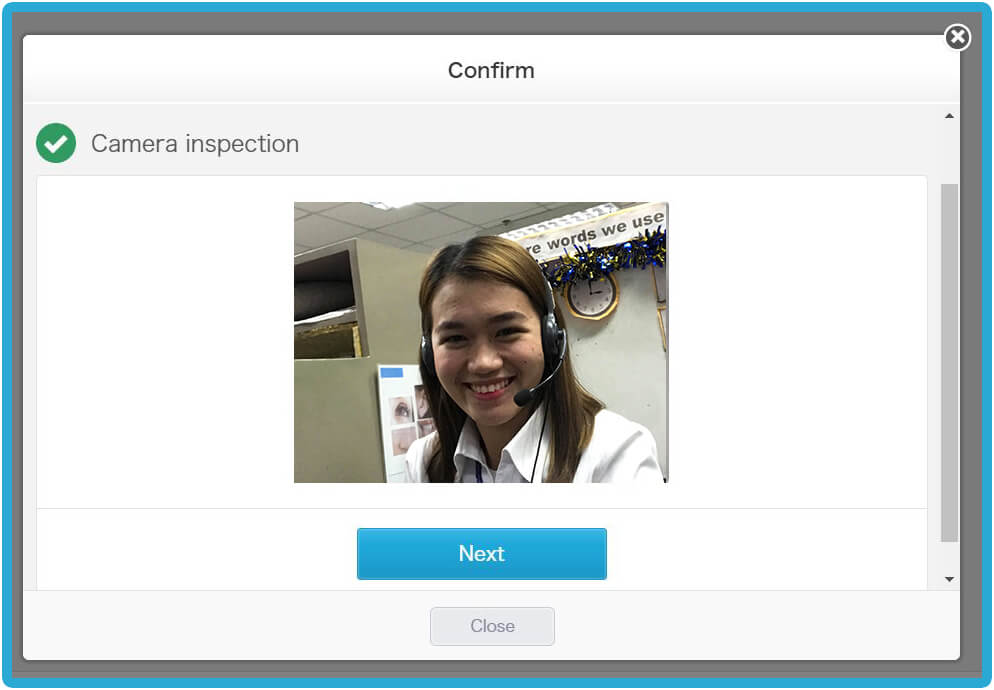Click the green checkmark status icon
This screenshot has width=994, height=690.
56,144
